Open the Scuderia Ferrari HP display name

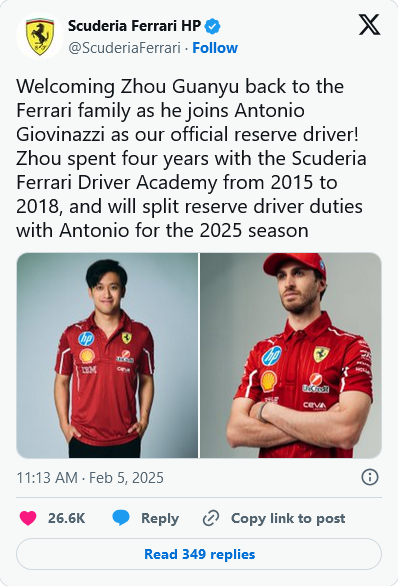(135, 26)
